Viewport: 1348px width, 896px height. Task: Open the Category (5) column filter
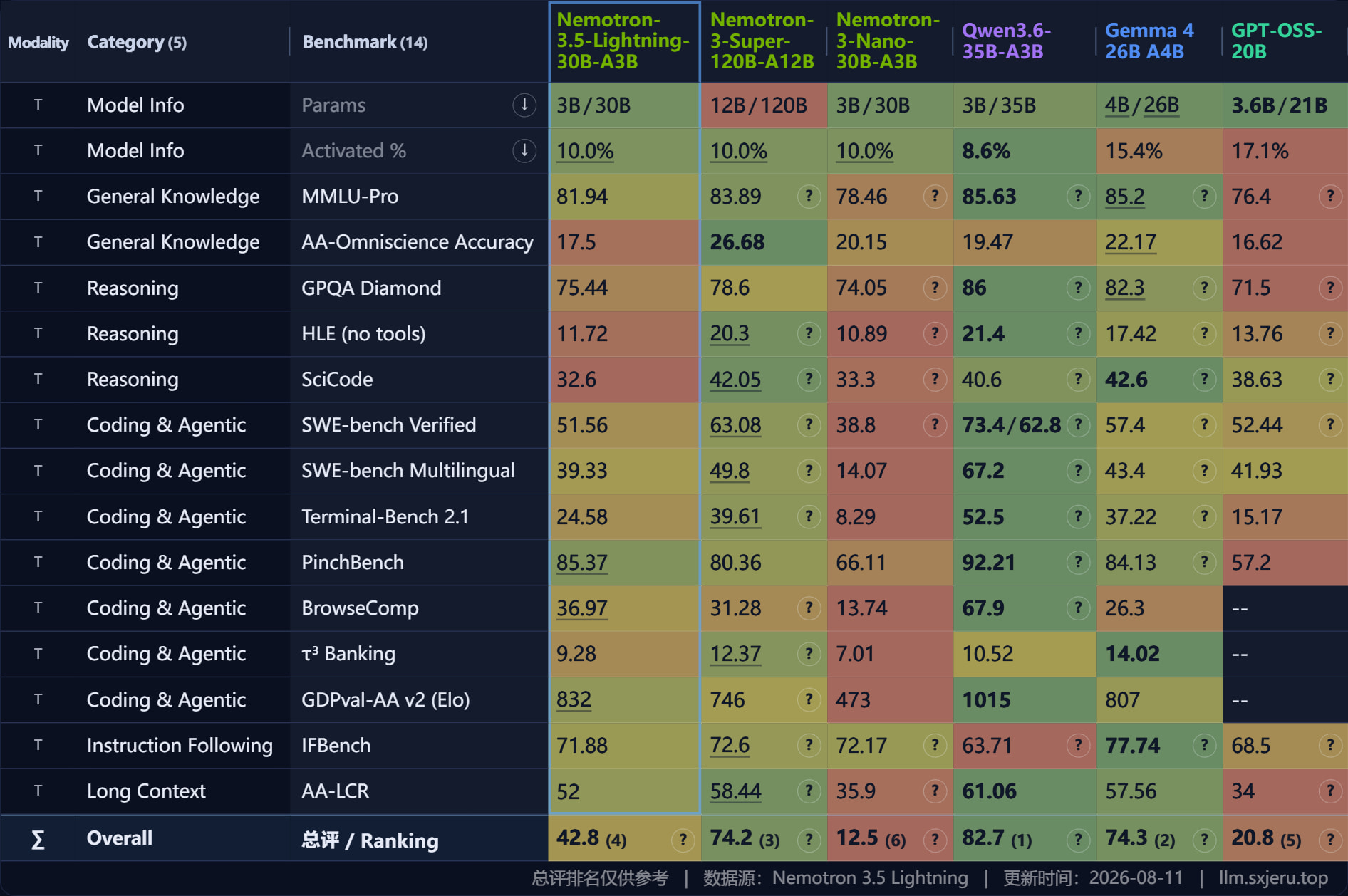coord(137,43)
